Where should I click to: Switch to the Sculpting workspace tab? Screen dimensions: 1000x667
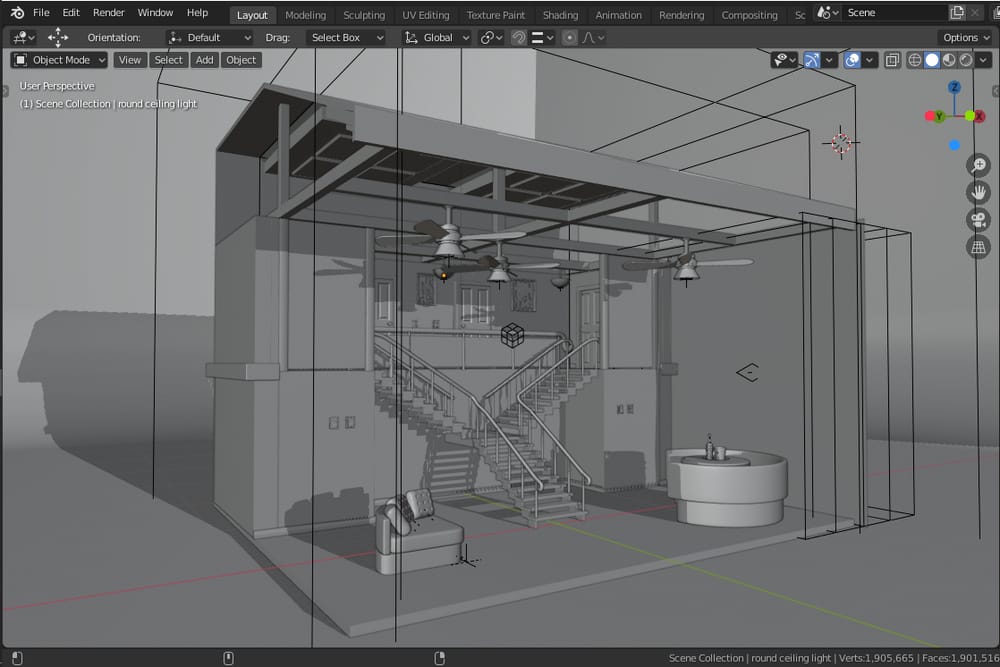click(x=364, y=15)
